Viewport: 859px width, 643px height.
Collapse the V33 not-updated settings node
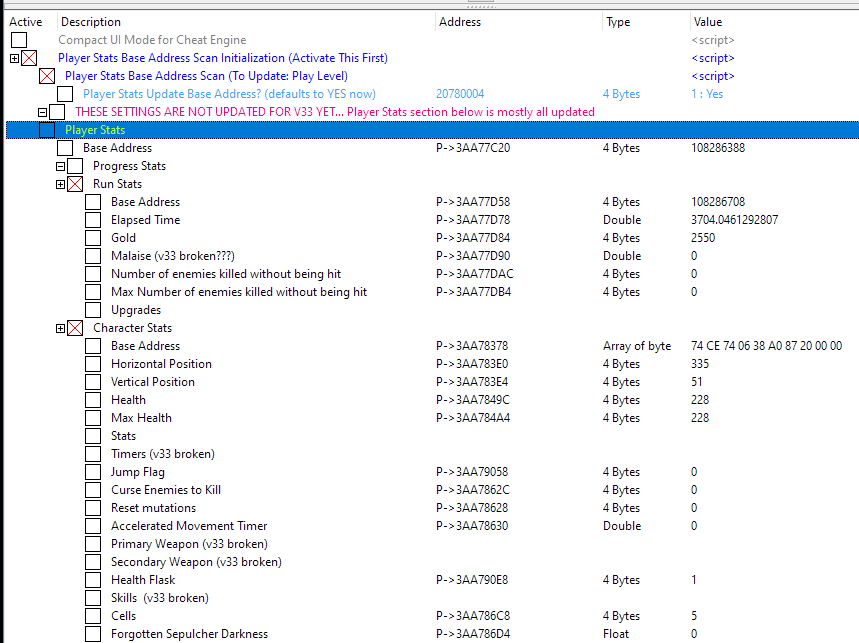tap(42, 112)
